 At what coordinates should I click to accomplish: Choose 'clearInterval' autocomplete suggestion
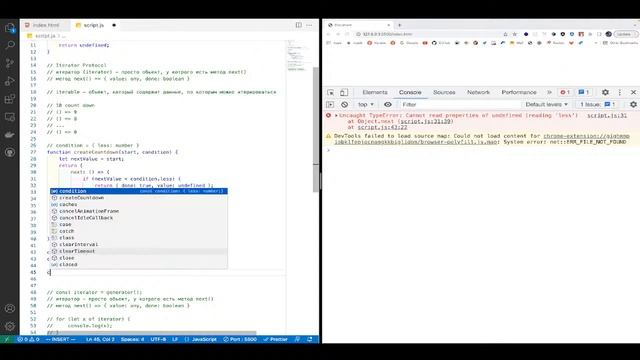(x=139, y=244)
